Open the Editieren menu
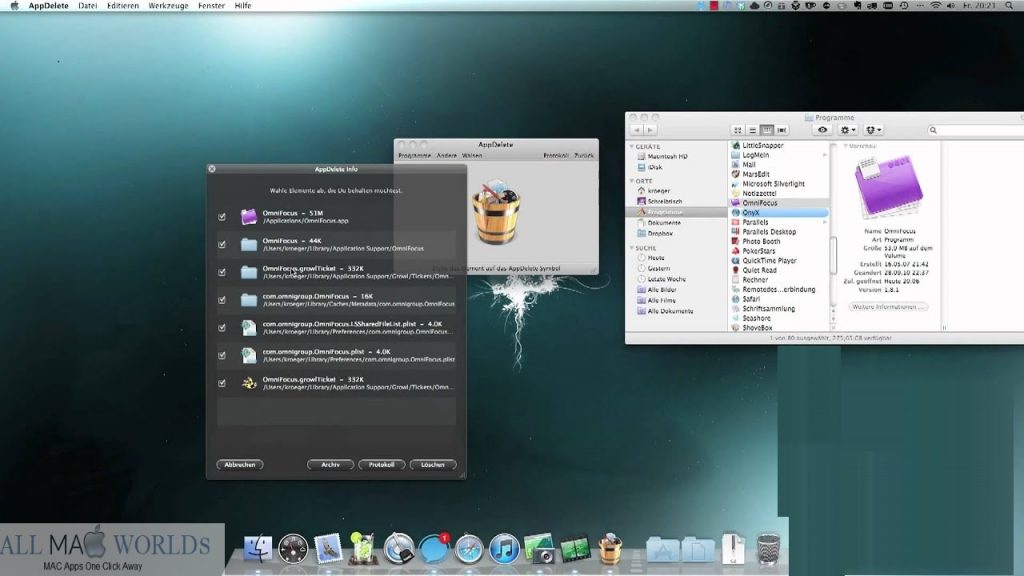 click(x=123, y=5)
